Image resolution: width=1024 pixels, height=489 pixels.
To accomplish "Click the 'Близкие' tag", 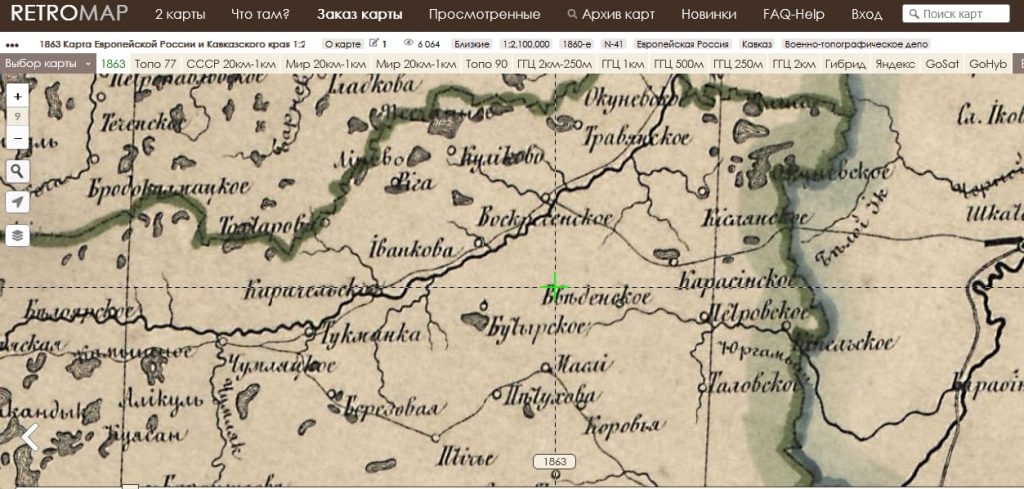I will [x=473, y=44].
